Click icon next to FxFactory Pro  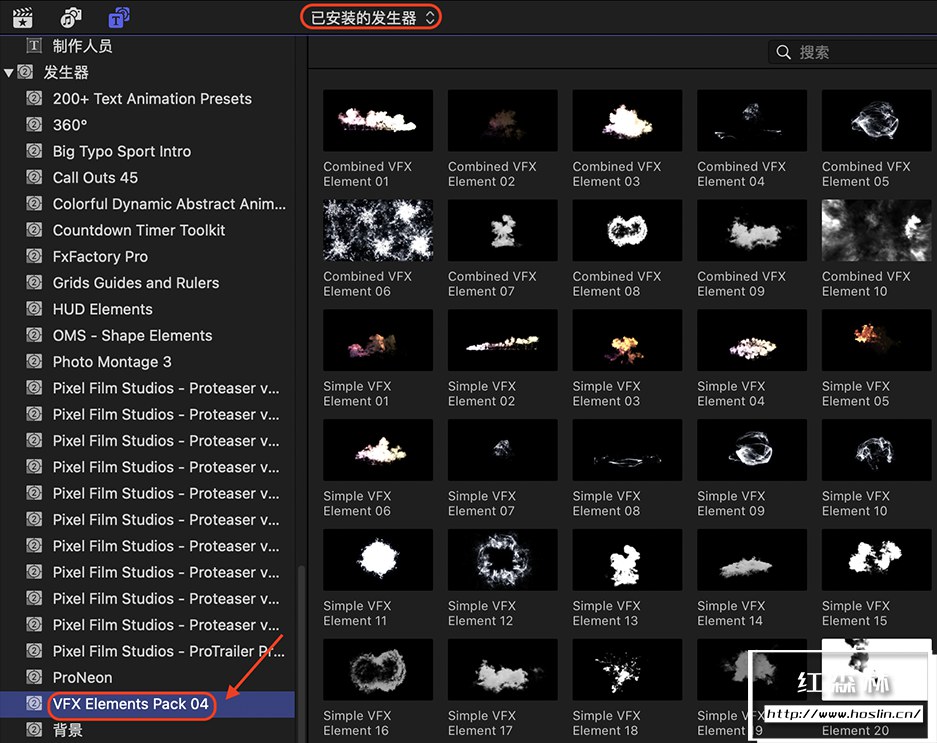(34, 256)
